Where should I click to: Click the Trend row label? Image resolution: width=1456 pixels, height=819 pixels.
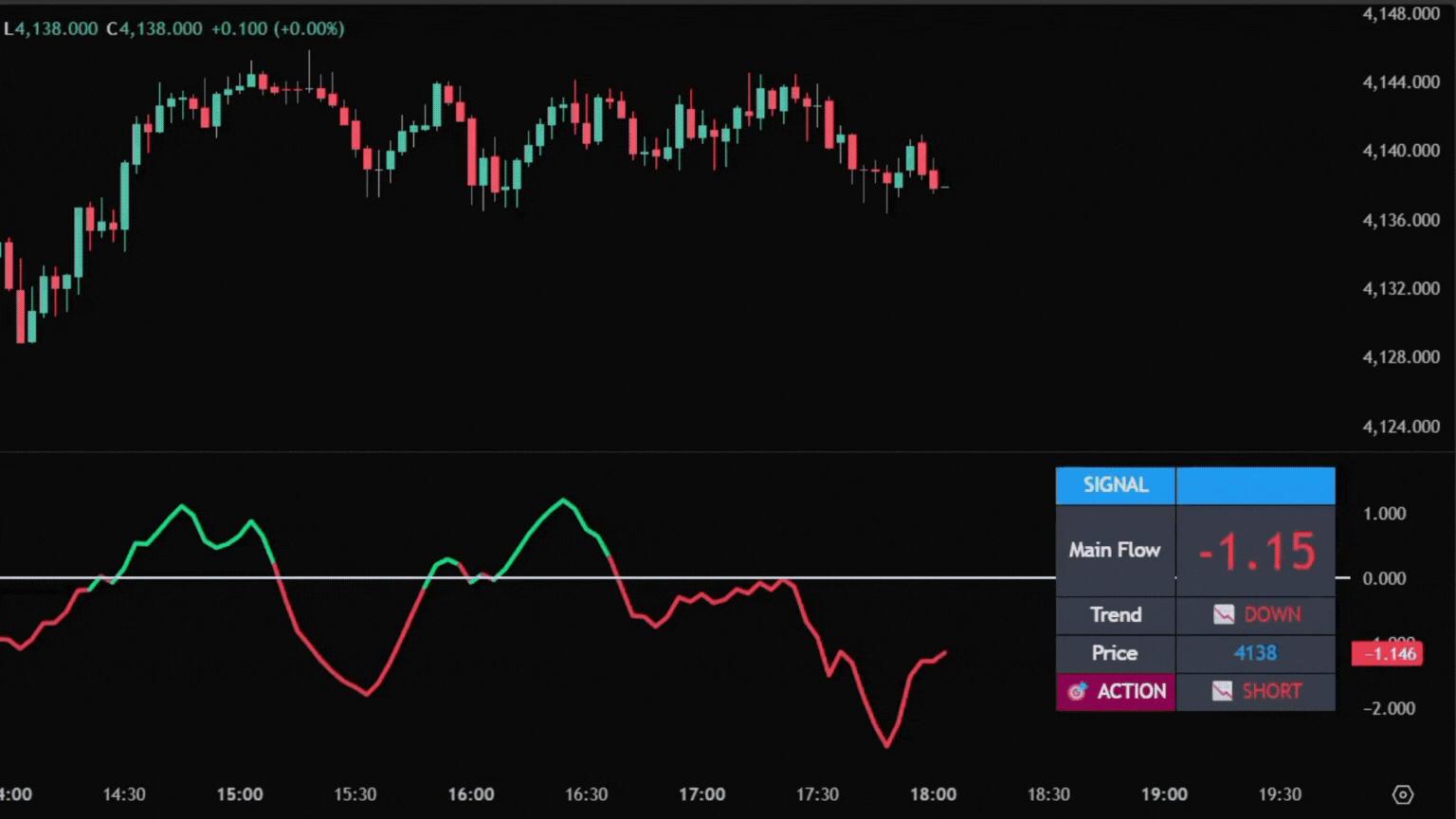[x=1116, y=614]
